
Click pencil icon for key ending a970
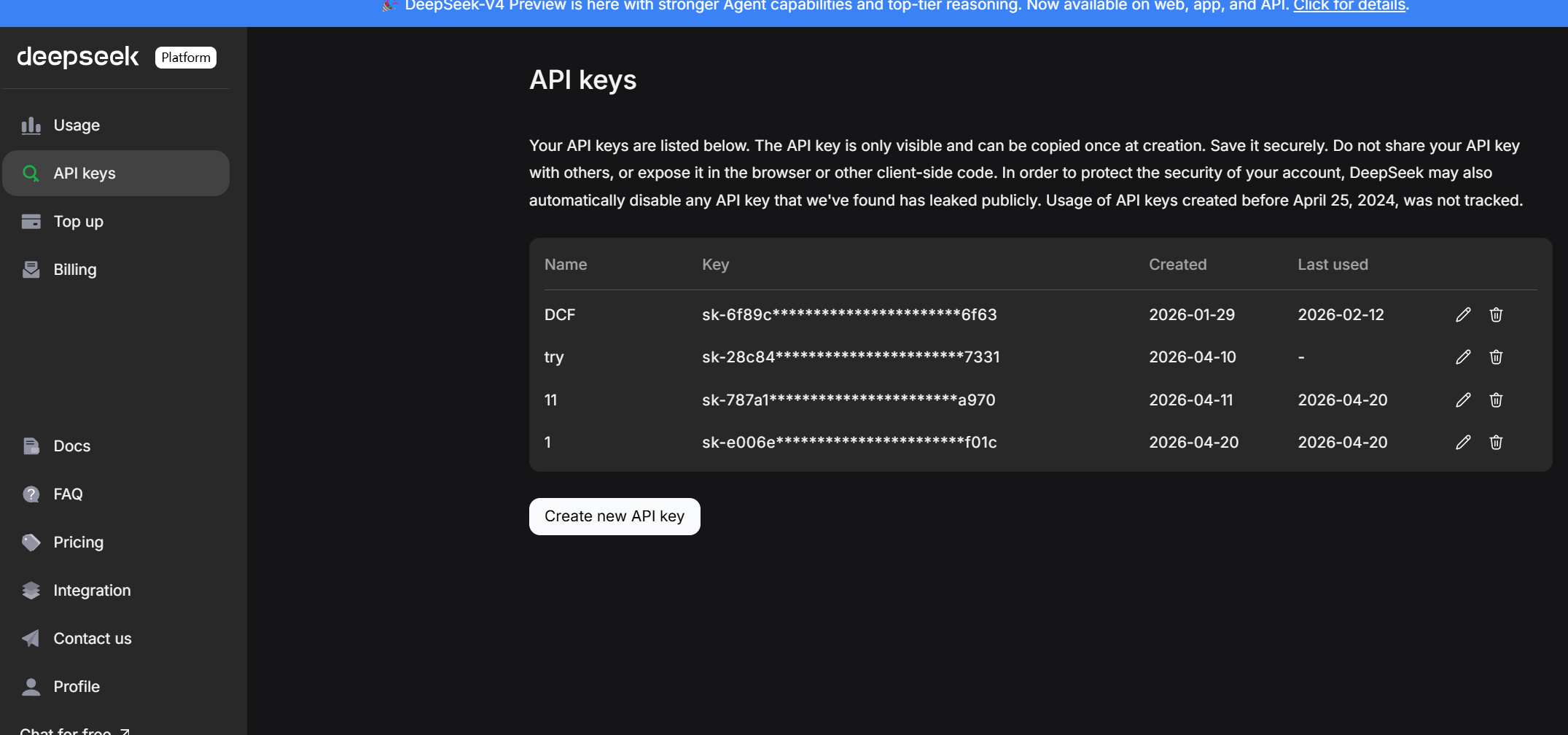(x=1463, y=400)
